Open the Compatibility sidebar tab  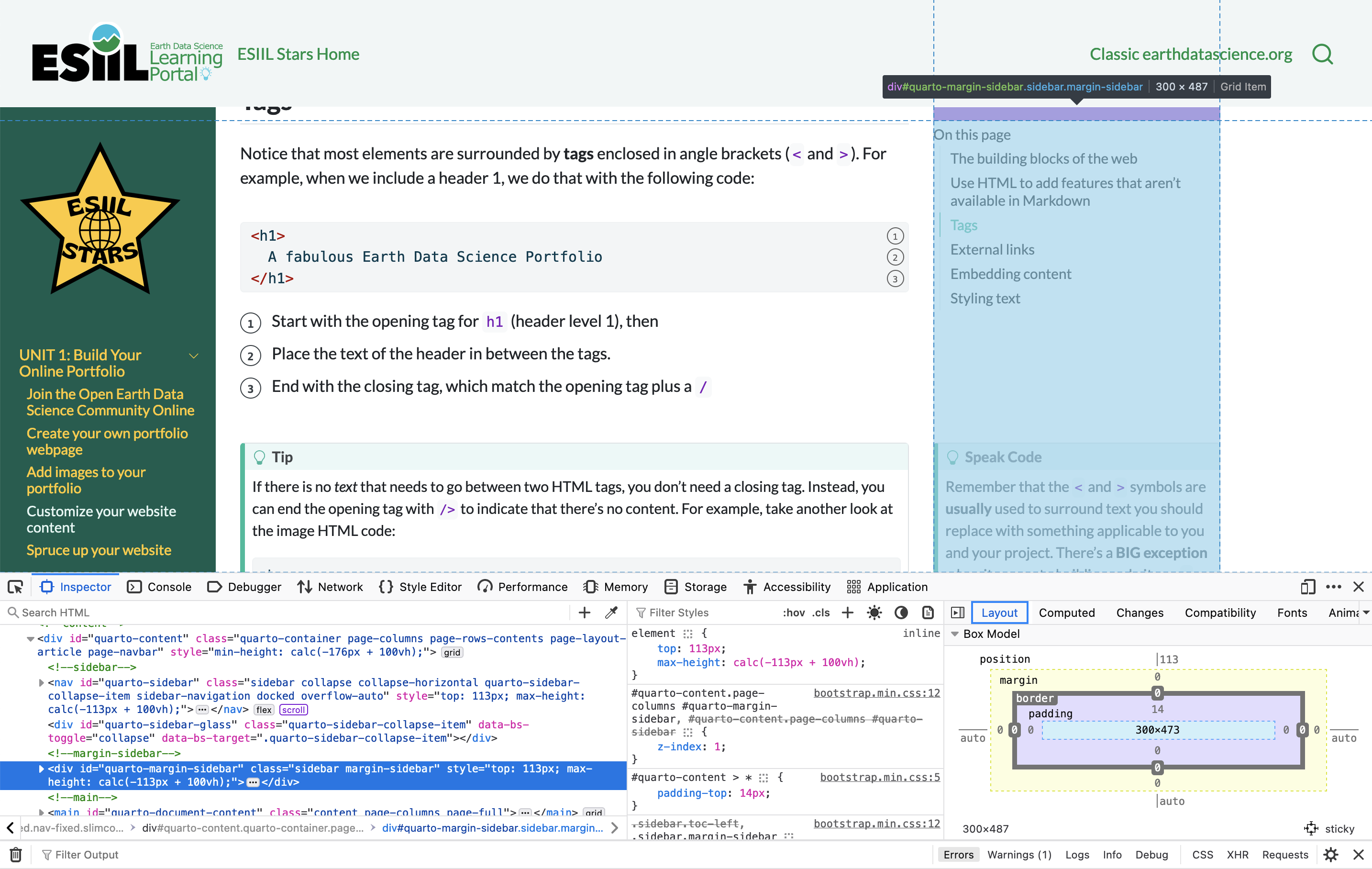coord(1220,613)
